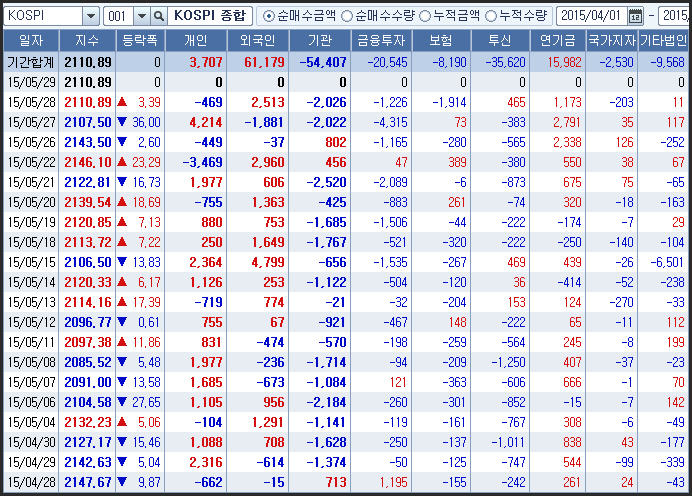Select the 15/05/14 date row

[346, 282]
